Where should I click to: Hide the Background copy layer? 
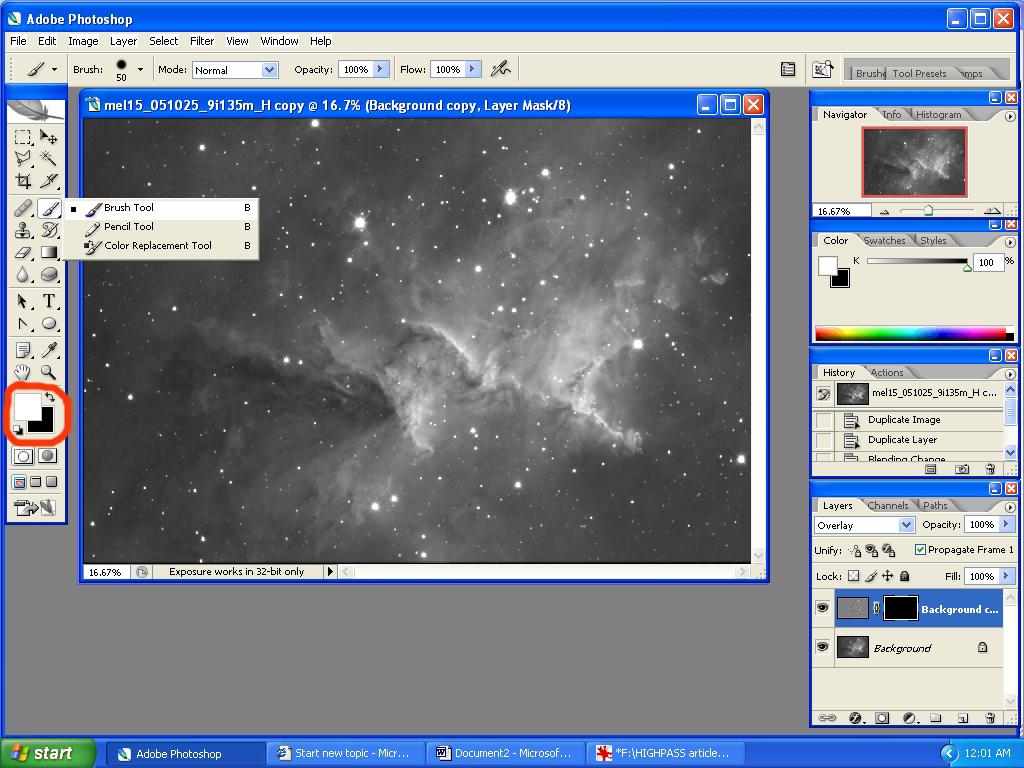pyautogui.click(x=822, y=608)
